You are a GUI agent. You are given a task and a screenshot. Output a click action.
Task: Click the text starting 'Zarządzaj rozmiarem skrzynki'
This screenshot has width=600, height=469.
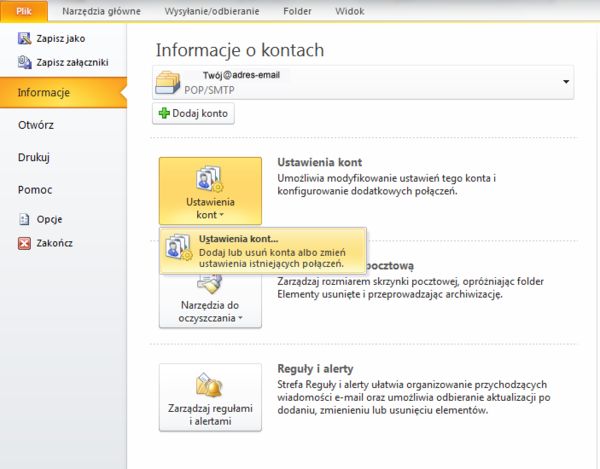pos(411,288)
